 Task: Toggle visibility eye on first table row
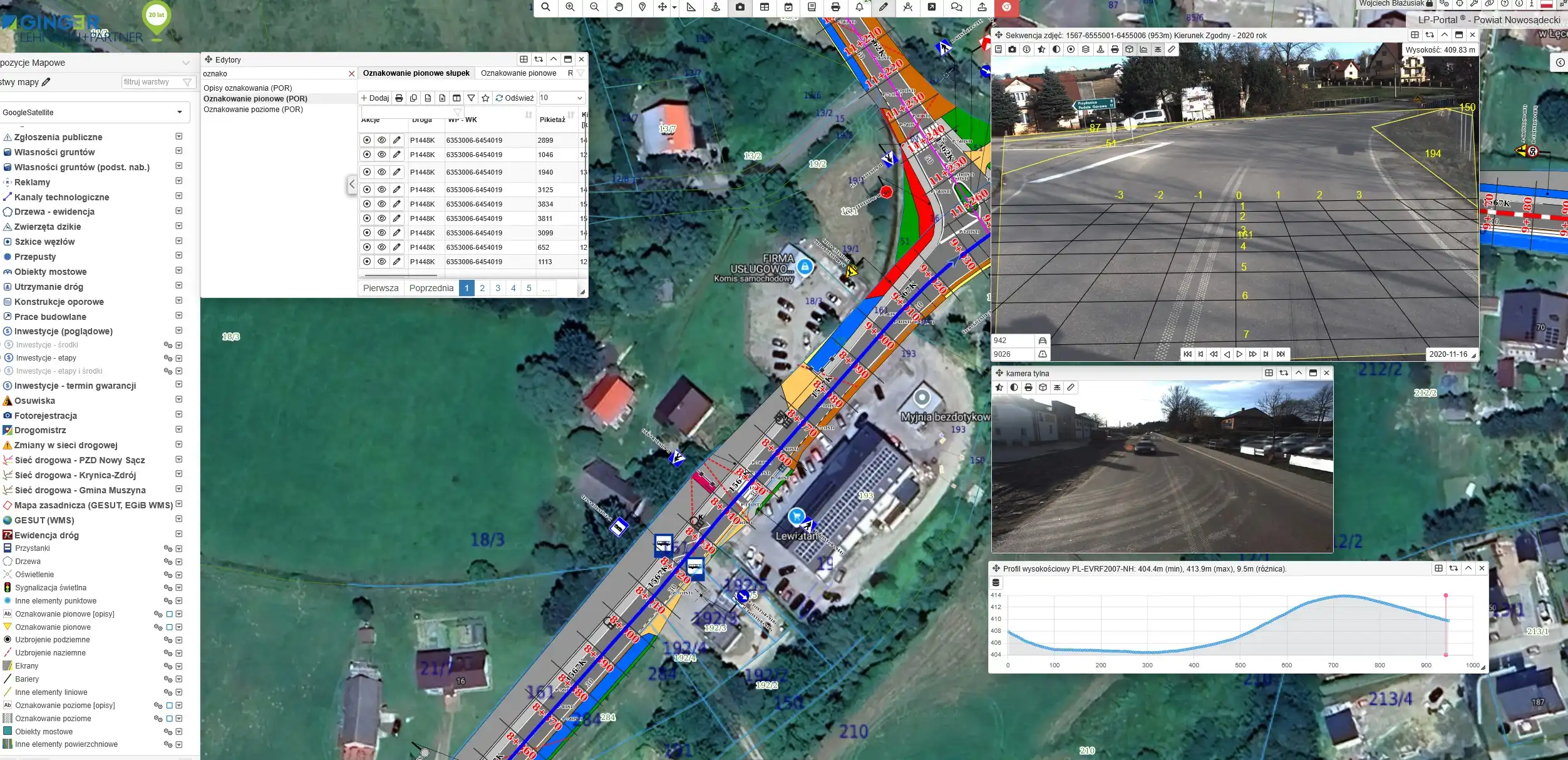tap(381, 140)
